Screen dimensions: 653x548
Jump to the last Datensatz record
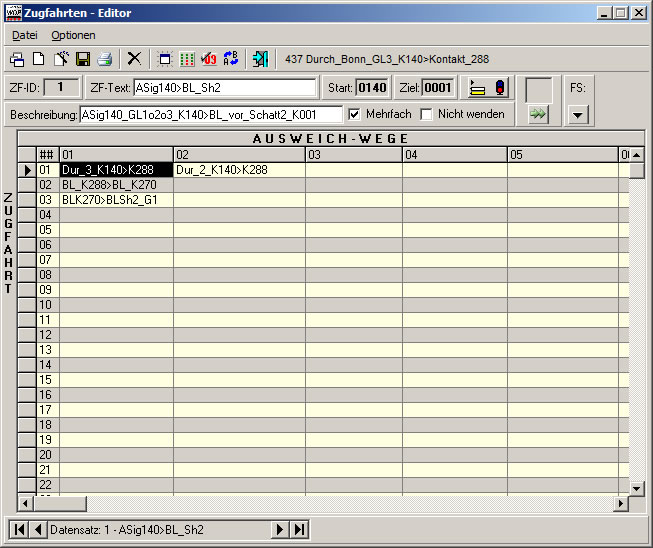299,530
